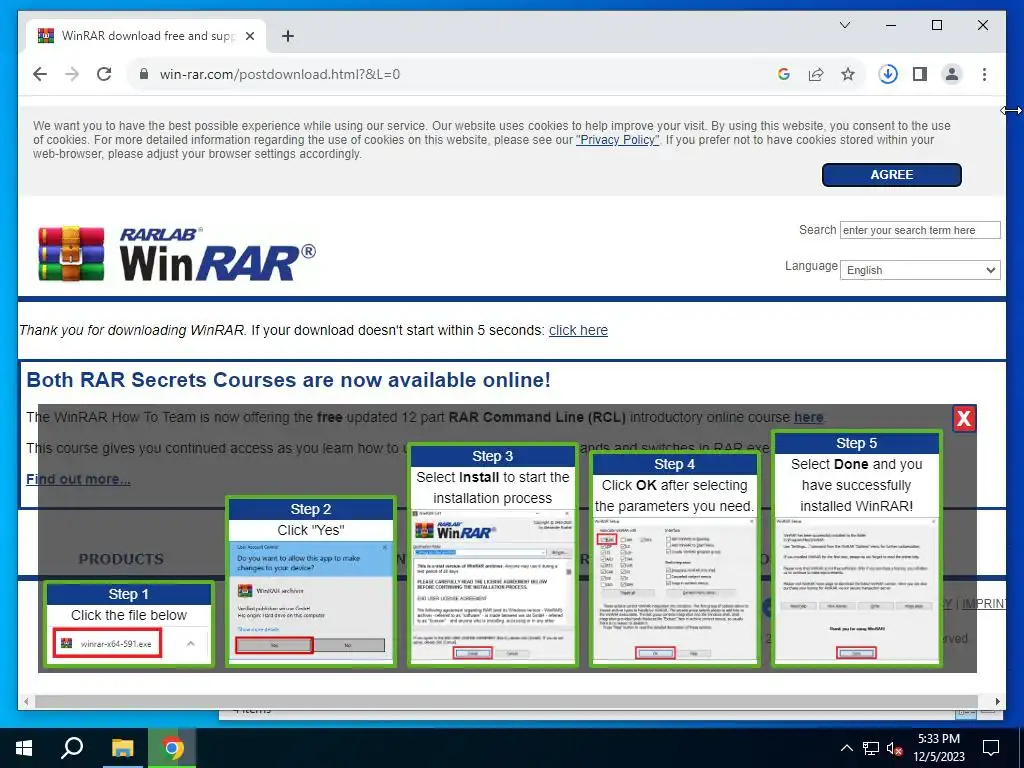Follow the 'Find out more...' link
The width and height of the screenshot is (1024, 768).
[78, 479]
